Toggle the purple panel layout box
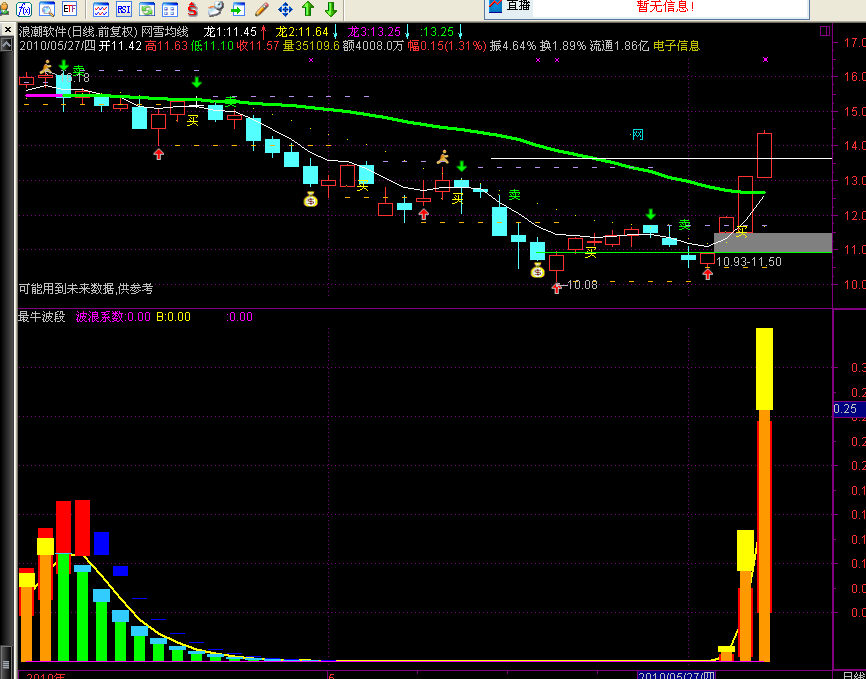This screenshot has height=679, width=866. point(824,31)
